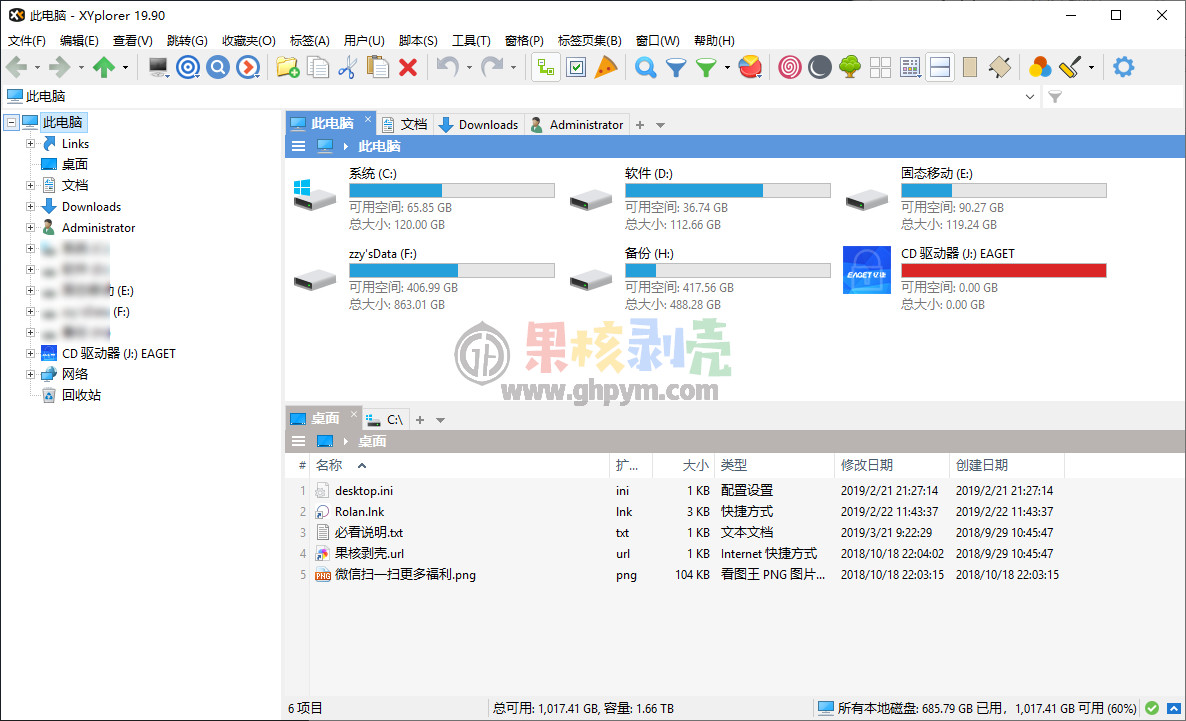Close the 此电脑 tab
1186x721 pixels.
pos(368,119)
